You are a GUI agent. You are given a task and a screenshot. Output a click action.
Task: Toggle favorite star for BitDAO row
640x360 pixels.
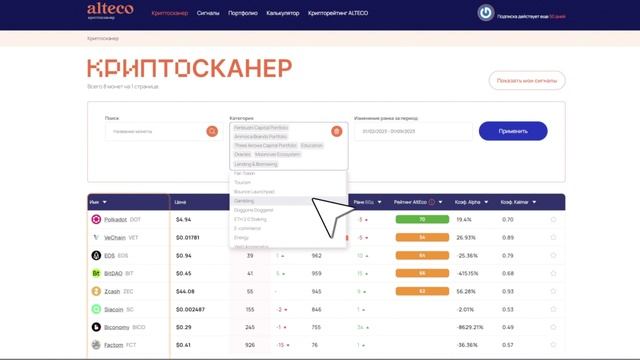(x=553, y=273)
